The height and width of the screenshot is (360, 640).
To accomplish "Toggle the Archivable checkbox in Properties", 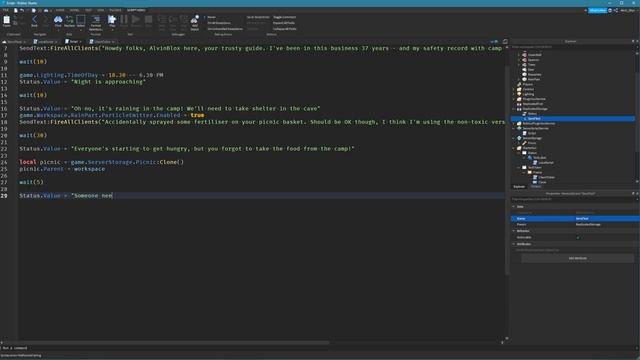I will click(x=578, y=238).
